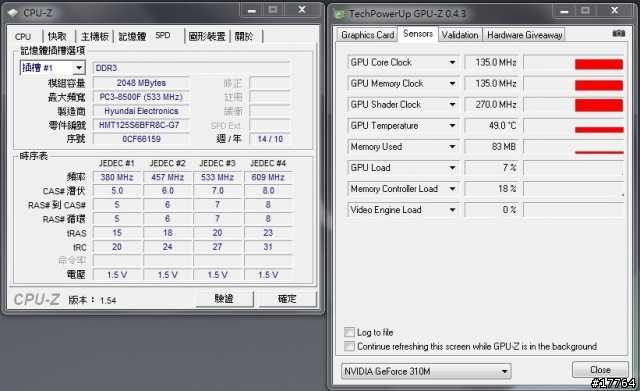Select the SPD tab in CPU-Z
The height and width of the screenshot is (391, 640).
[x=167, y=36]
